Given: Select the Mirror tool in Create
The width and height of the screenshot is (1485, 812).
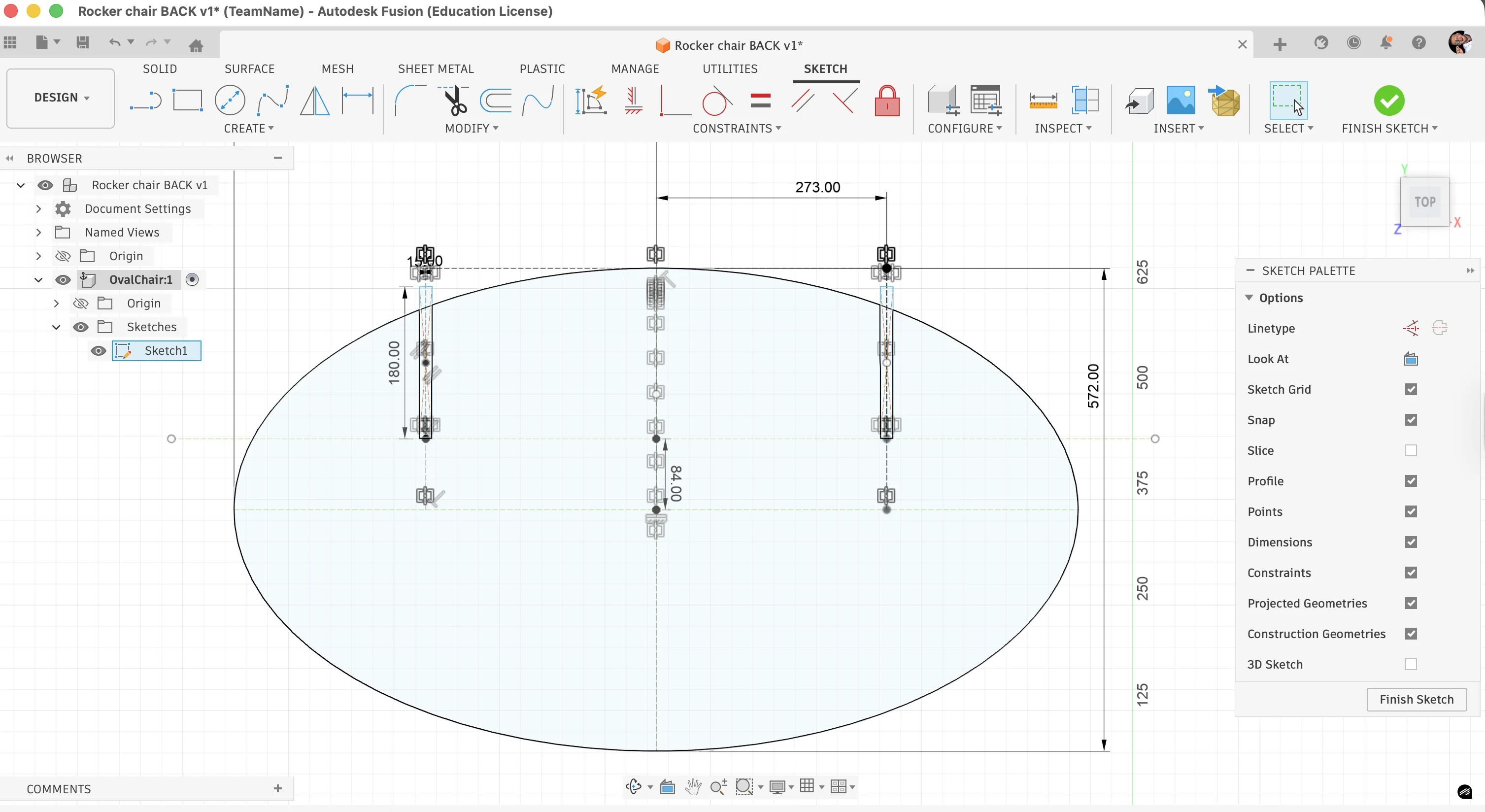Looking at the screenshot, I should pyautogui.click(x=315, y=101).
